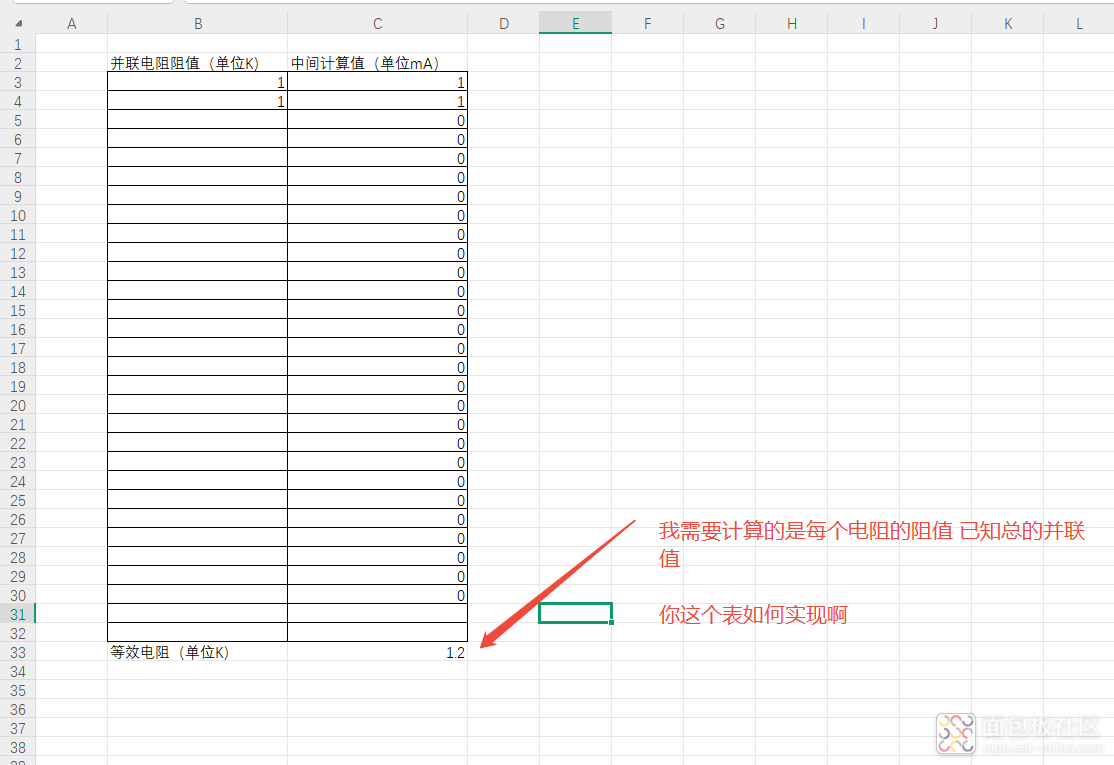The image size is (1114, 765).
Task: Select column L header
Action: (1078, 23)
